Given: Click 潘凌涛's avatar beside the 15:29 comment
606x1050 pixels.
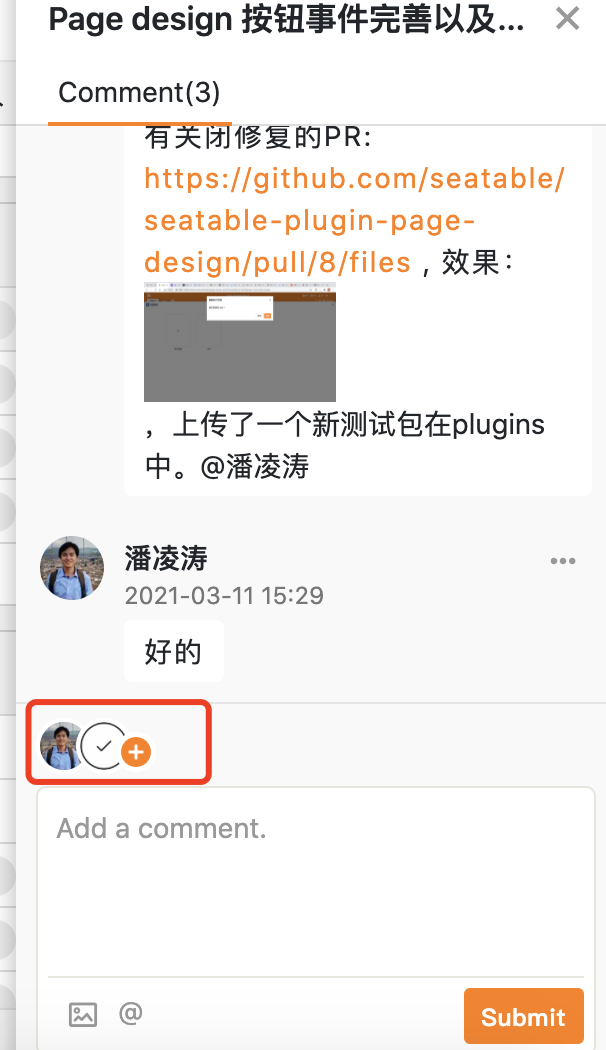Looking at the screenshot, I should point(72,568).
